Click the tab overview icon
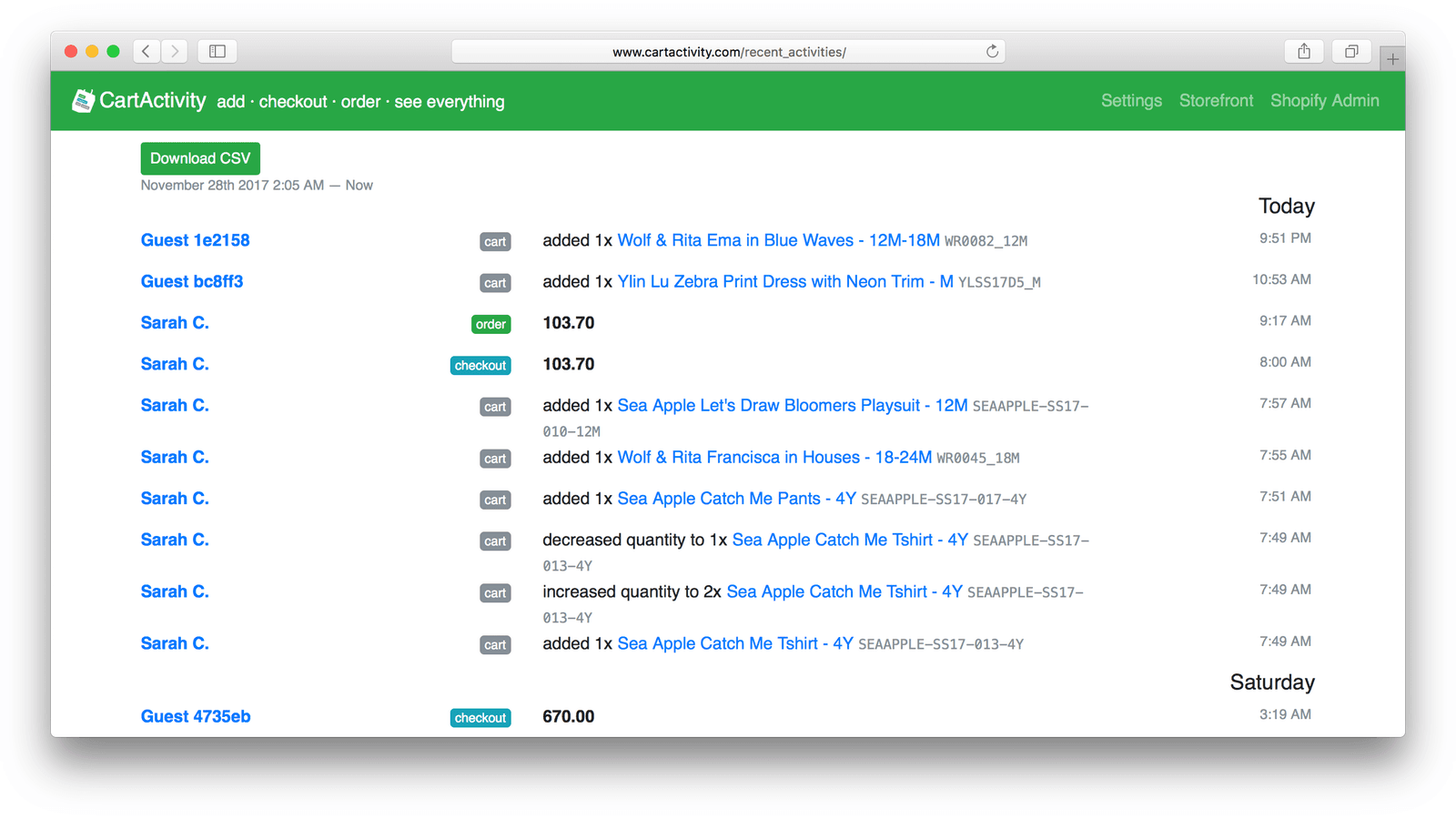This screenshot has width=1456, height=819. (x=1350, y=52)
